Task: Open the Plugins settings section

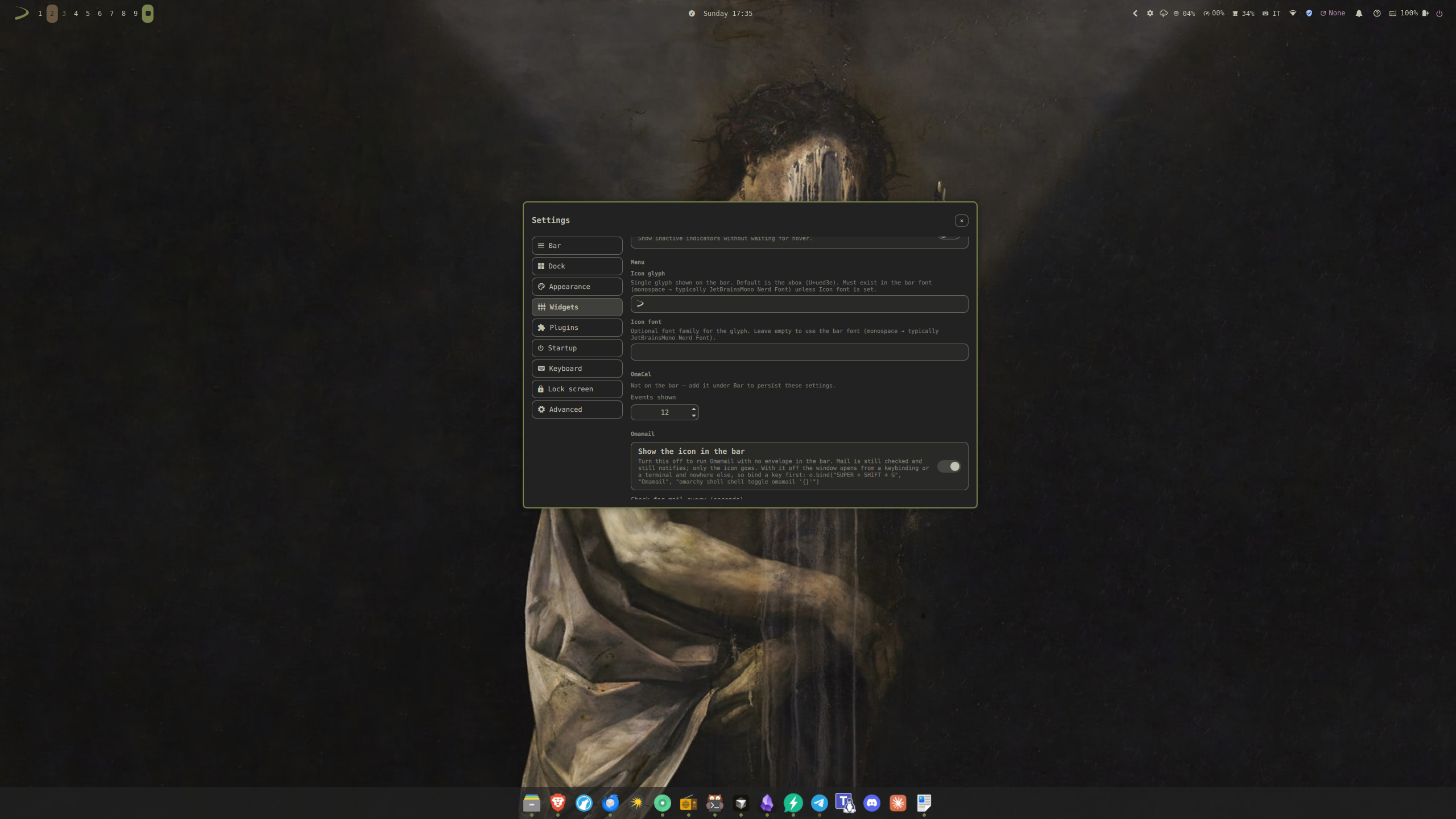Action: 577,328
